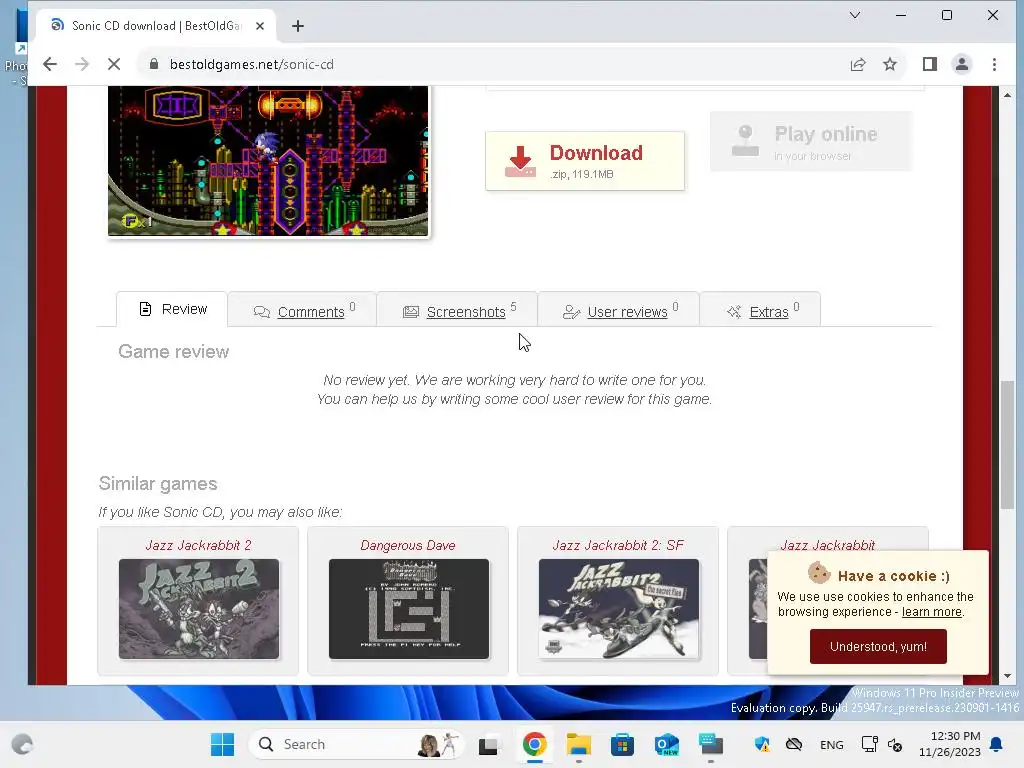Open Chrome's three-dot menu
This screenshot has height=768, width=1024.
(994, 64)
